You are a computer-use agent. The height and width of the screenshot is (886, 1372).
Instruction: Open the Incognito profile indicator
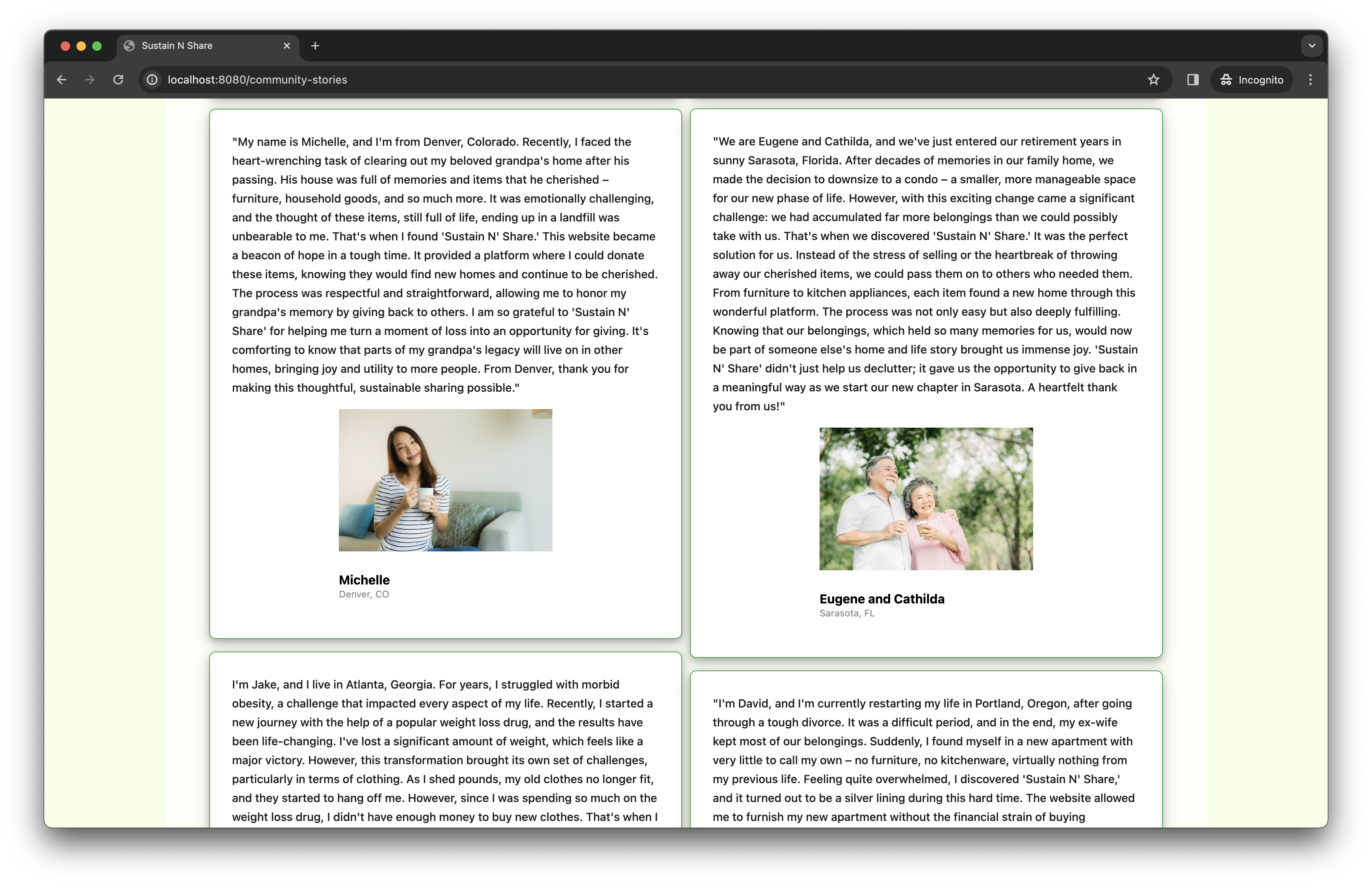point(1251,80)
